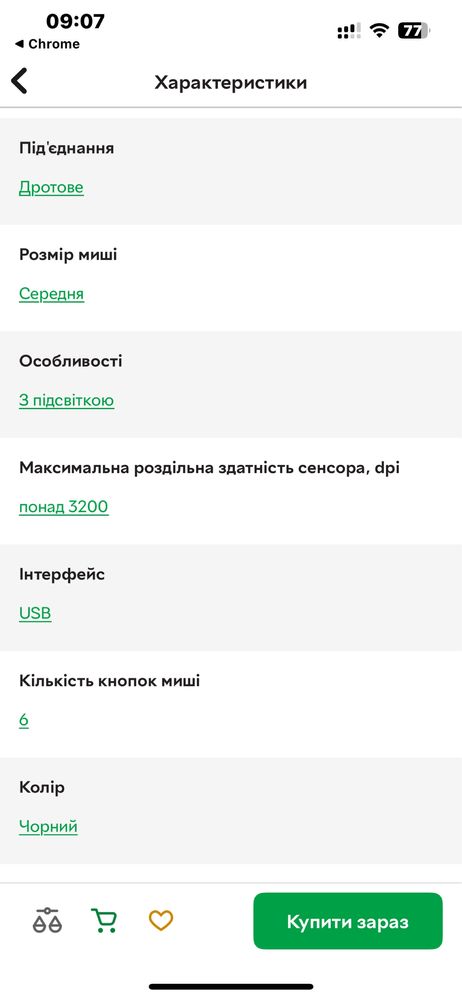
Task: Tap the Максимальна роздільна здатність сенсора label
Action: point(210,468)
